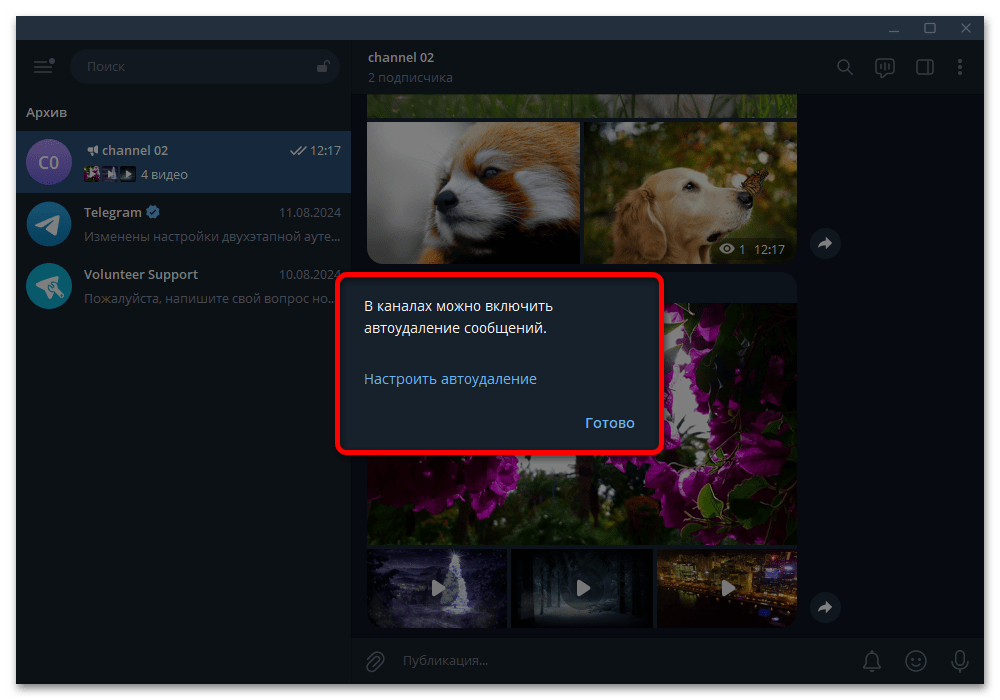1000x700 pixels.
Task: Open the Volunteer Support chat
Action: [176, 286]
